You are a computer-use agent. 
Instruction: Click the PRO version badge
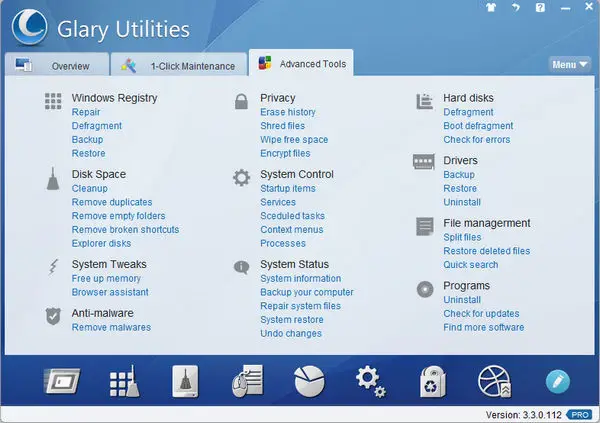pyautogui.click(x=580, y=415)
